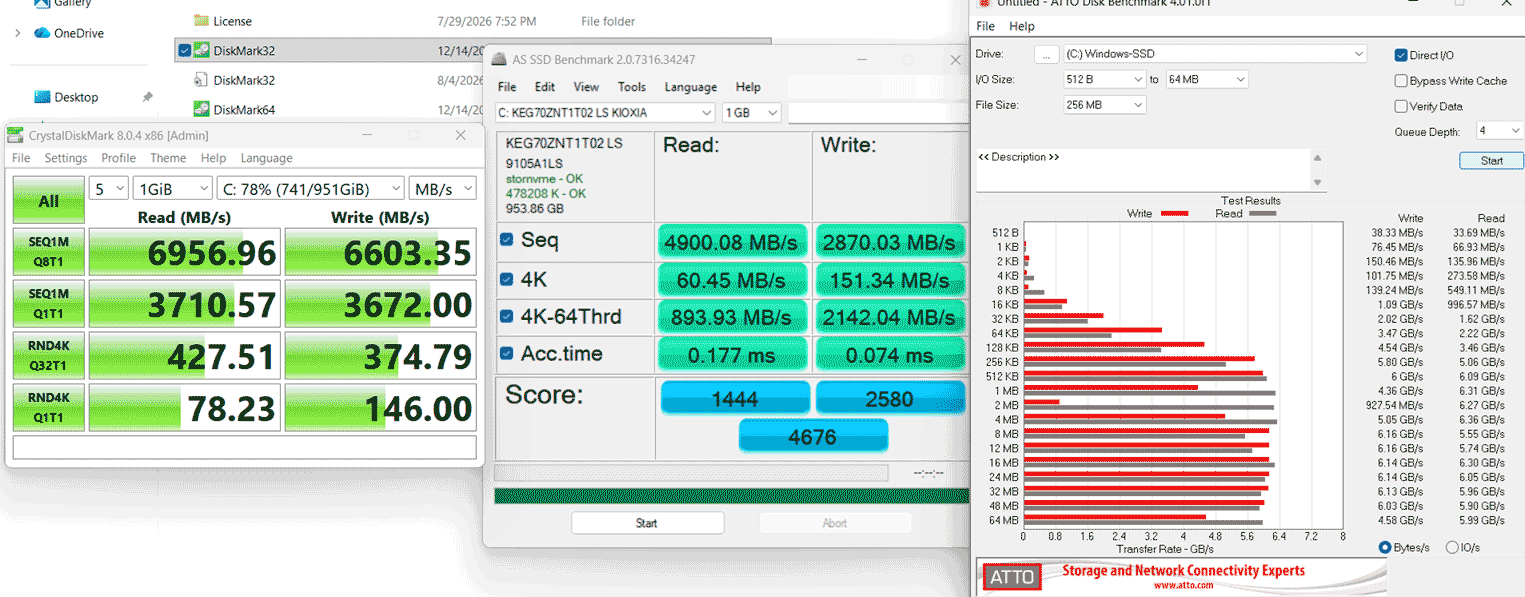Open the C: 78% drive dropdown in CrystalDiskMark
Viewport: 1525px width, 597px height.
pyautogui.click(x=311, y=188)
